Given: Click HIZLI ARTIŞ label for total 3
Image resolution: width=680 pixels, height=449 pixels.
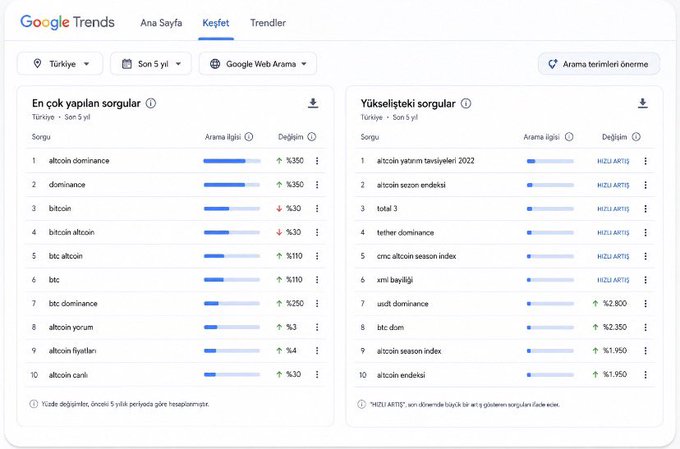Looking at the screenshot, I should [x=613, y=209].
